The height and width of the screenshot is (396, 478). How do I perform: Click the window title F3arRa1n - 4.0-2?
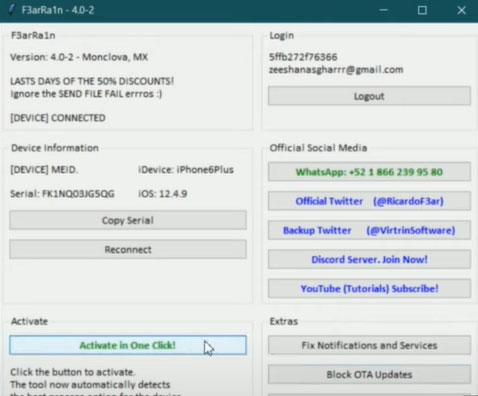click(58, 10)
